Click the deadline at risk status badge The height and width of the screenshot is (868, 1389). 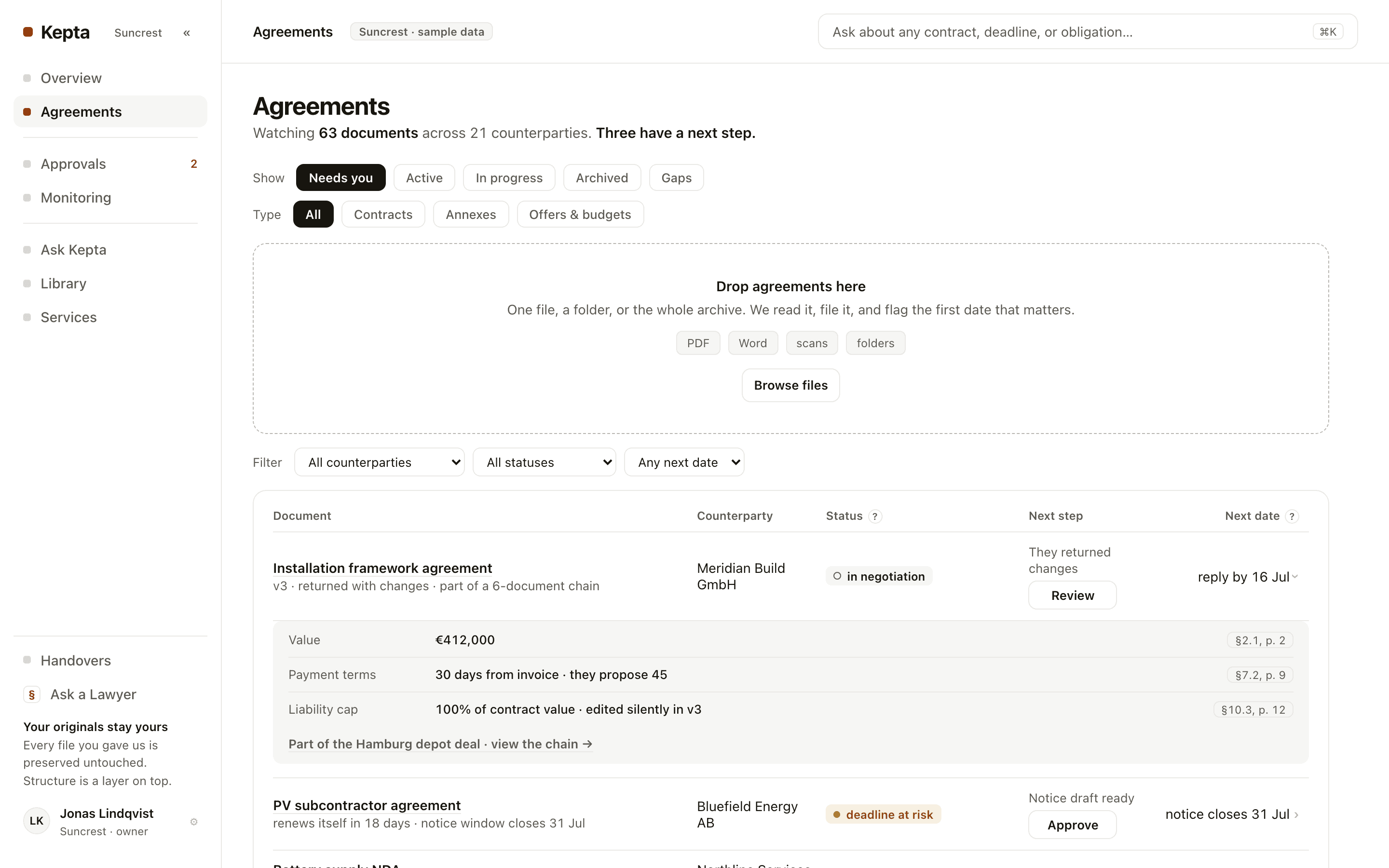(884, 814)
